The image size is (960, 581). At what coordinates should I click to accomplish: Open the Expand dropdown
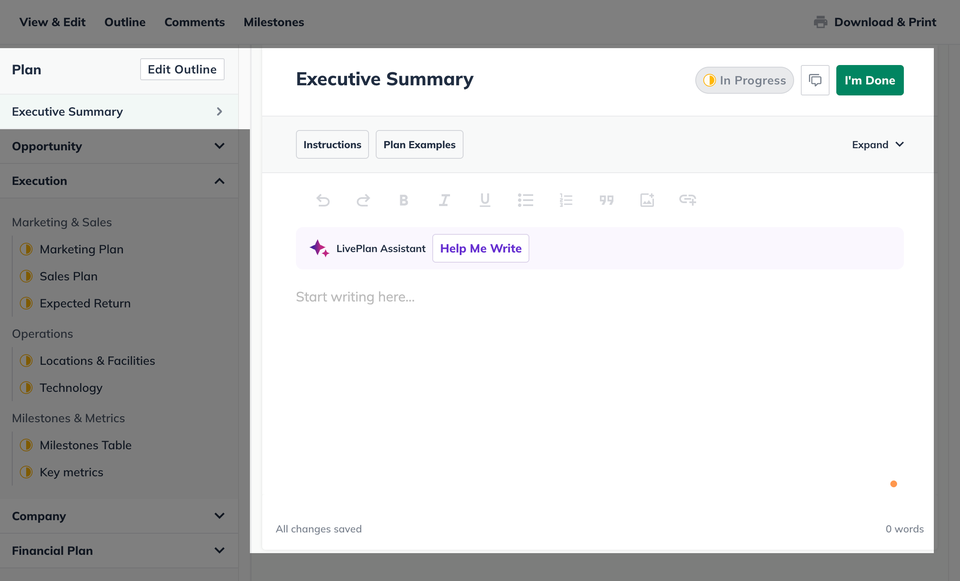pyautogui.click(x=877, y=144)
